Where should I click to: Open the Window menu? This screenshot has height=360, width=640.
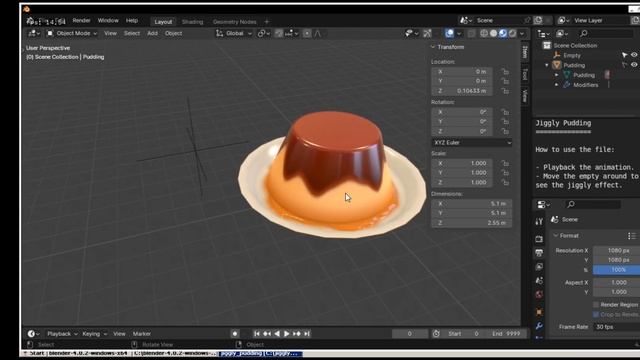point(108,20)
